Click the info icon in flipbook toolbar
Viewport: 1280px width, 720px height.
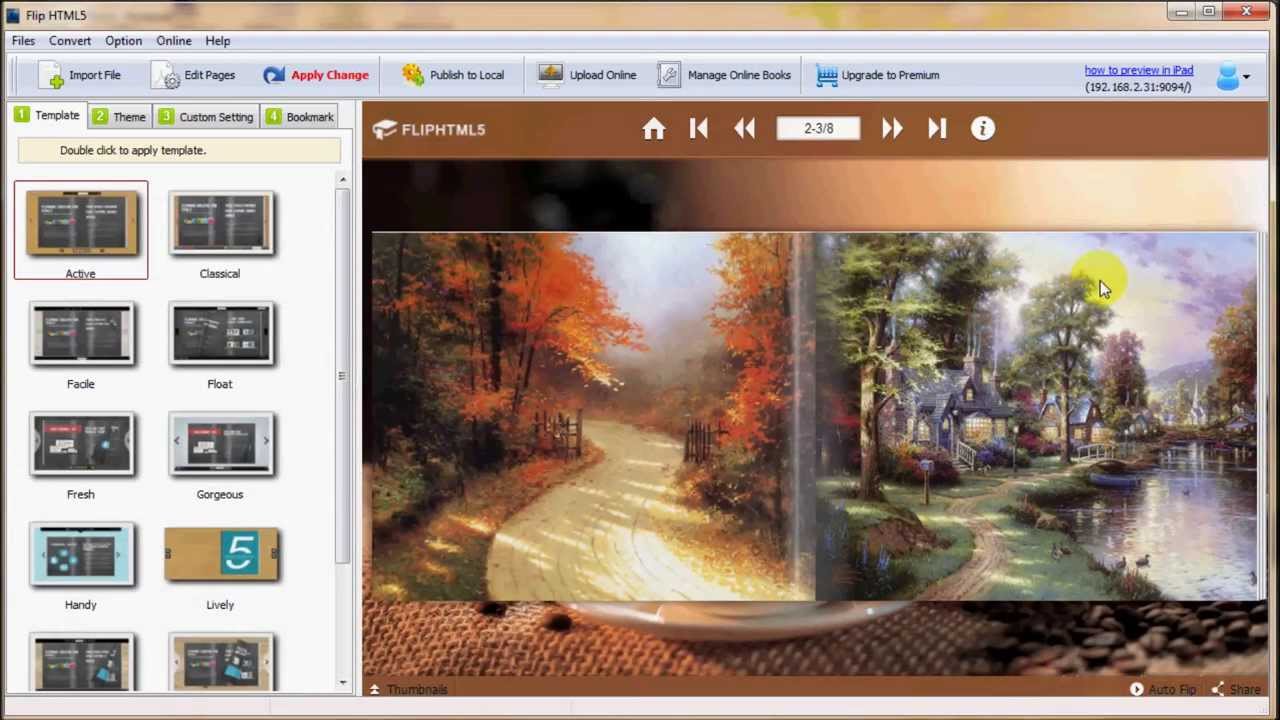tap(983, 129)
